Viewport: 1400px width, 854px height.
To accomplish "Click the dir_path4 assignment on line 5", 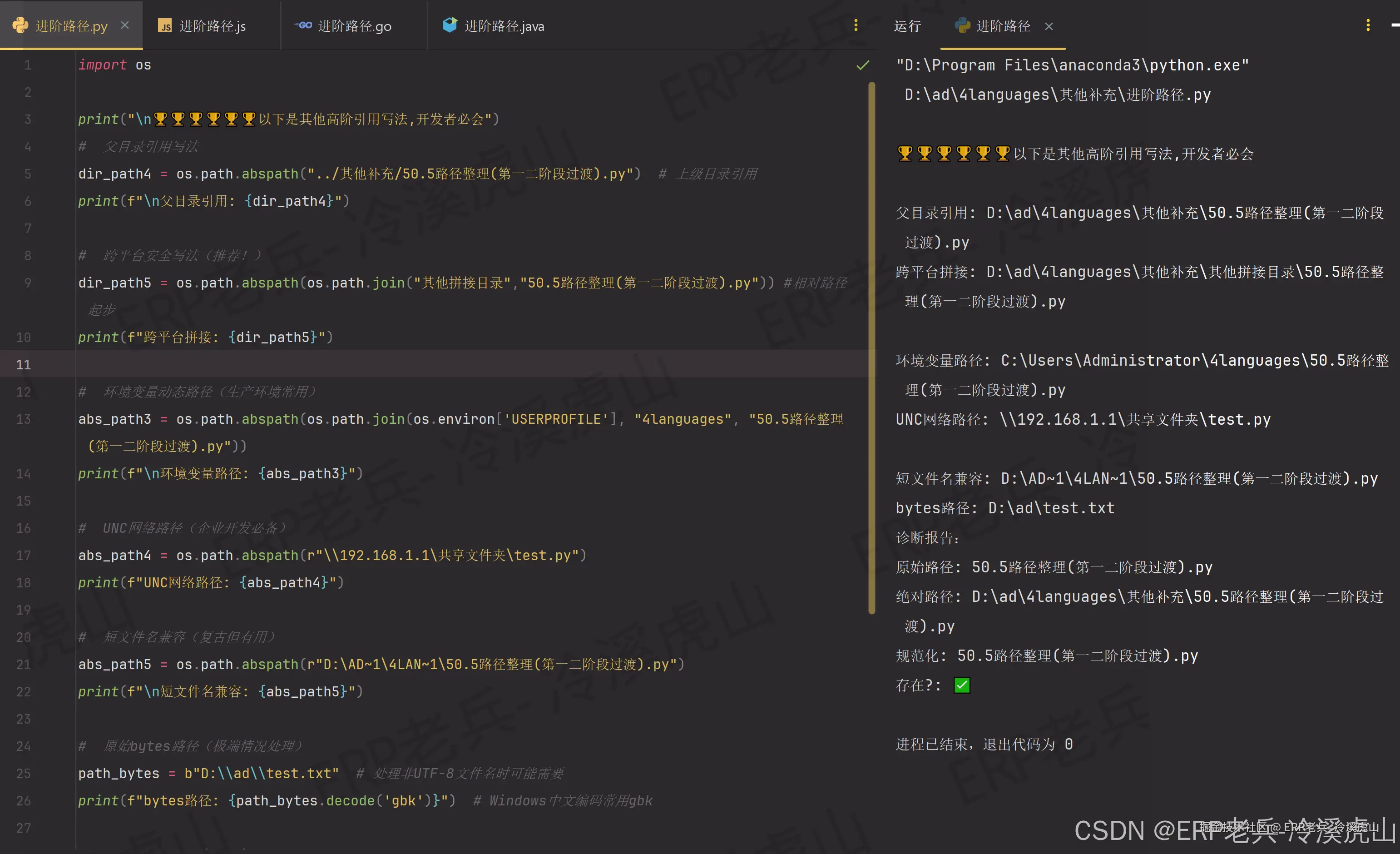I will coord(359,174).
